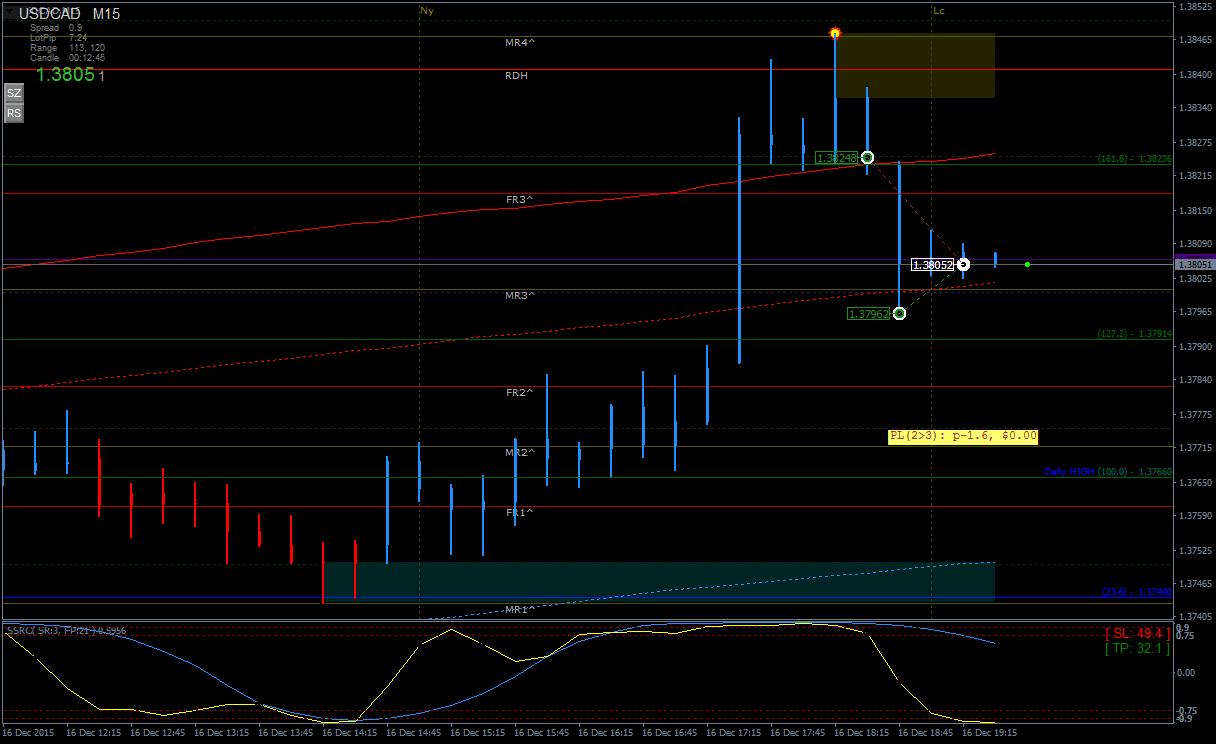Click the (161.8) - 1.38236 Fibonacci label
Image resolution: width=1216 pixels, height=744 pixels.
pyautogui.click(x=1134, y=159)
